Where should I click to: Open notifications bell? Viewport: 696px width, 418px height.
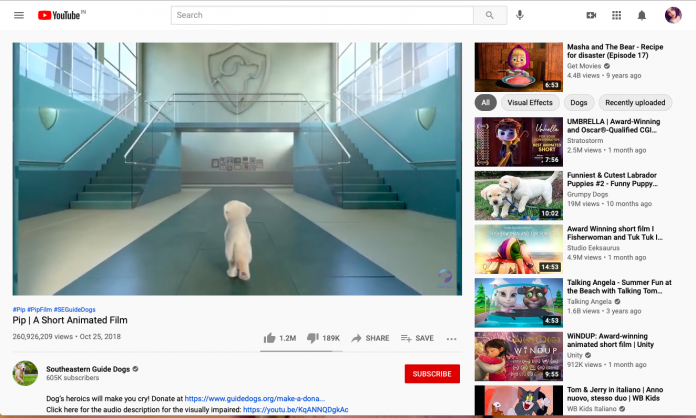[x=641, y=16]
